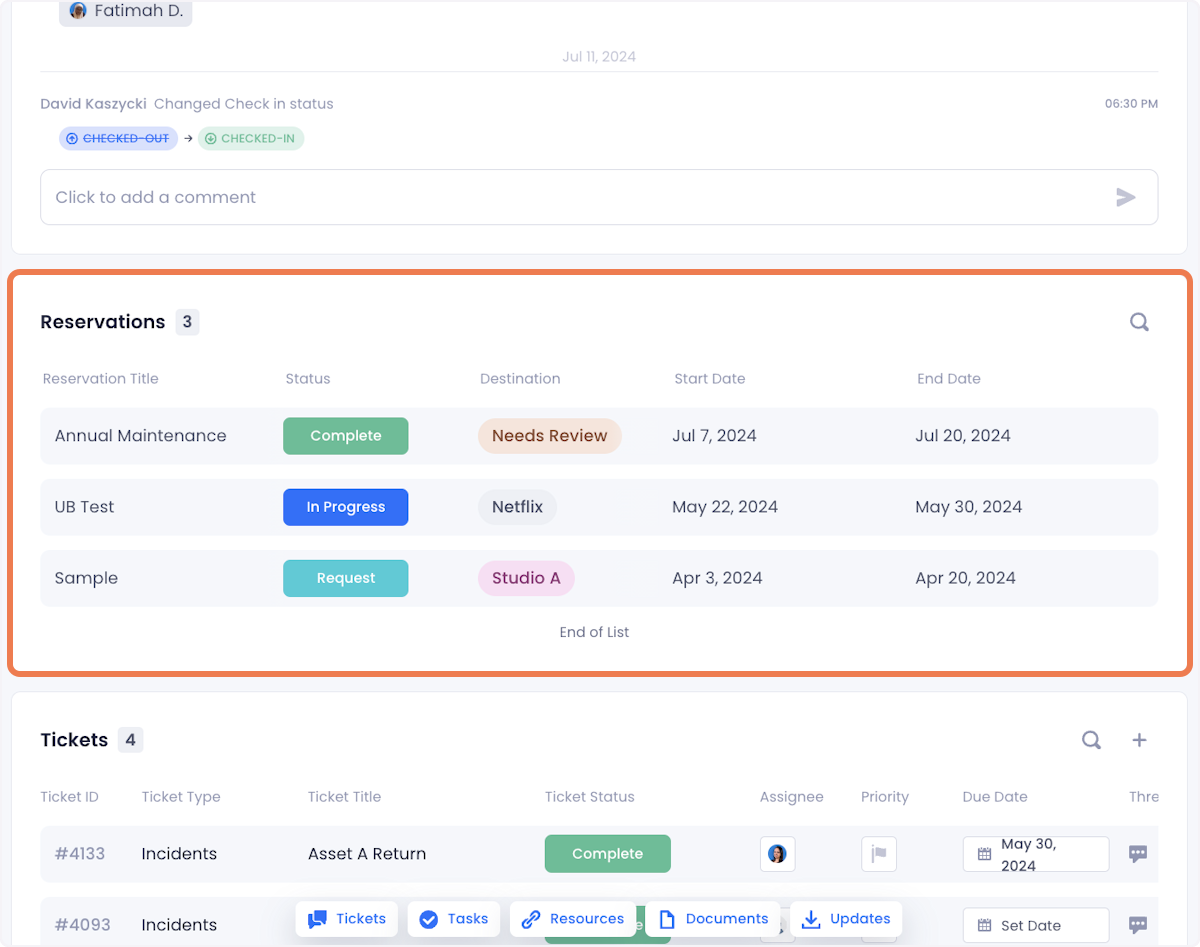
Task: Click priority flag for ticket #4133
Action: [x=879, y=854]
